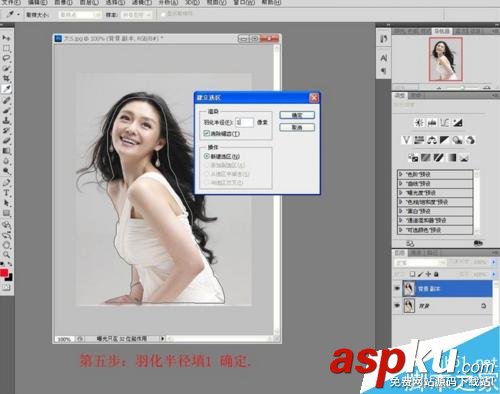Expand the 黑白 预设 list
This screenshot has width=500, height=394.
coord(401,211)
